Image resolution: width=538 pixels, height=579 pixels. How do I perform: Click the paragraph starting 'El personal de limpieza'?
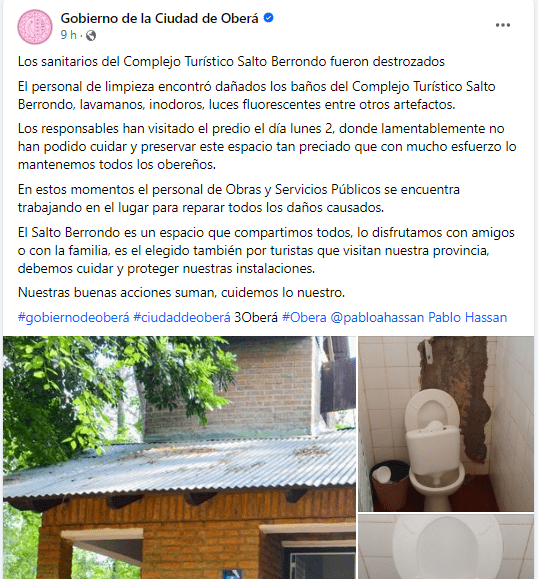point(257,95)
